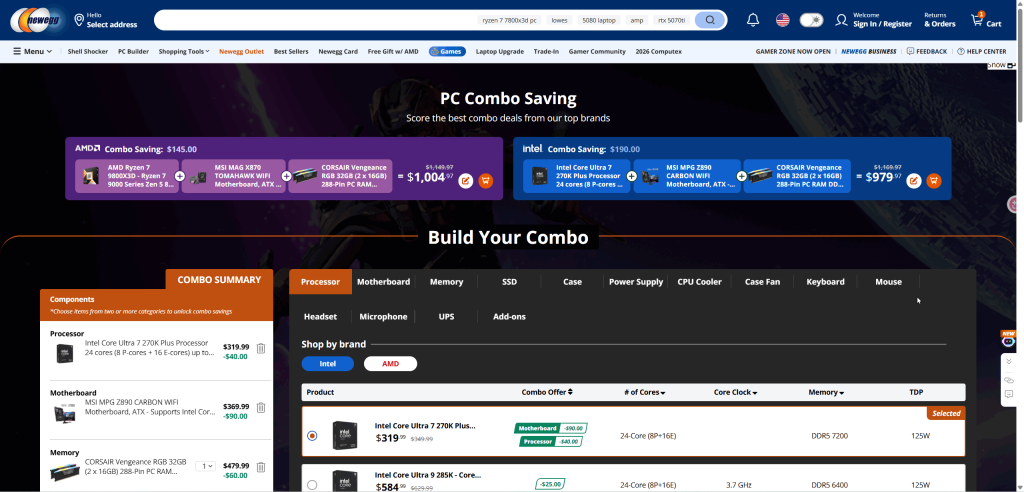
Task: Click the page vertical scrollbar
Action: (1019, 65)
